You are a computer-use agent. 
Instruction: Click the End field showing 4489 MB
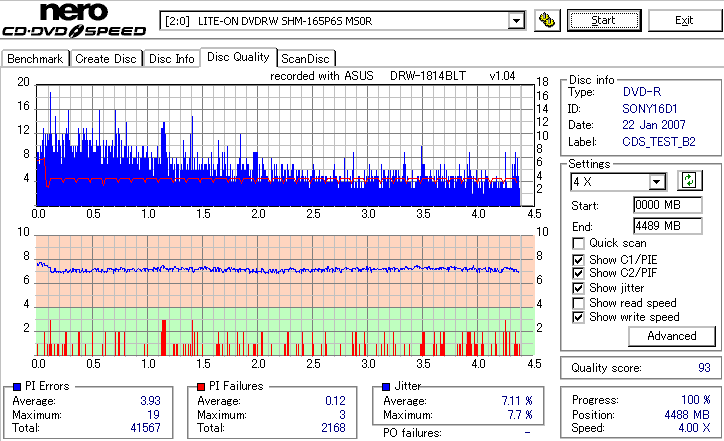668,226
